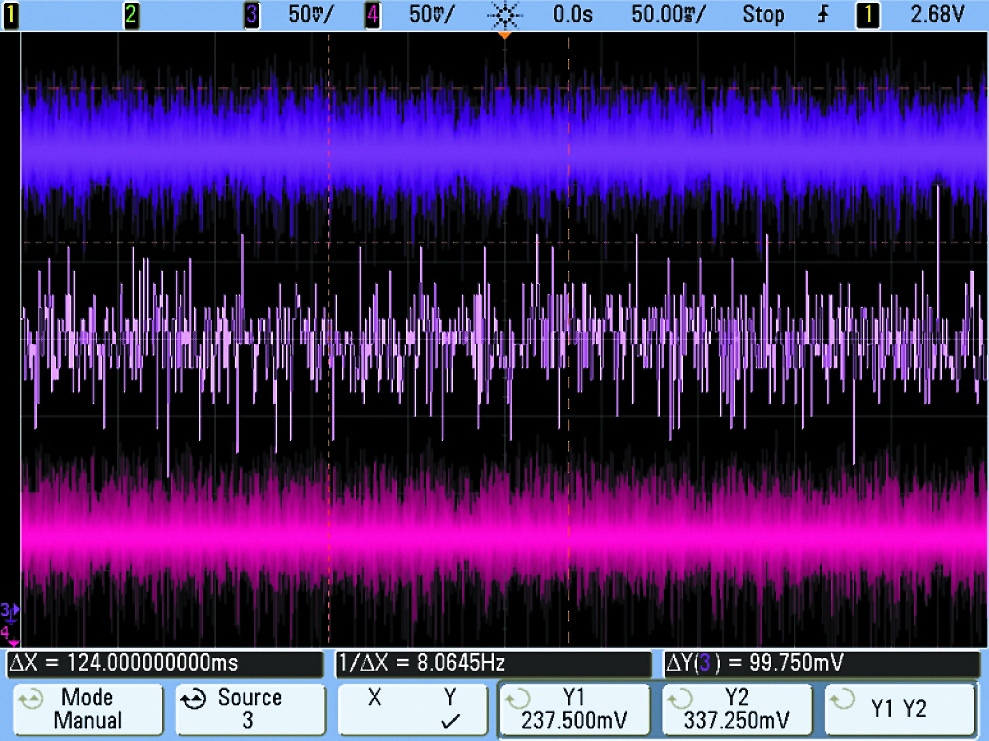Select the combined Y1 Y2 softkey

click(899, 709)
